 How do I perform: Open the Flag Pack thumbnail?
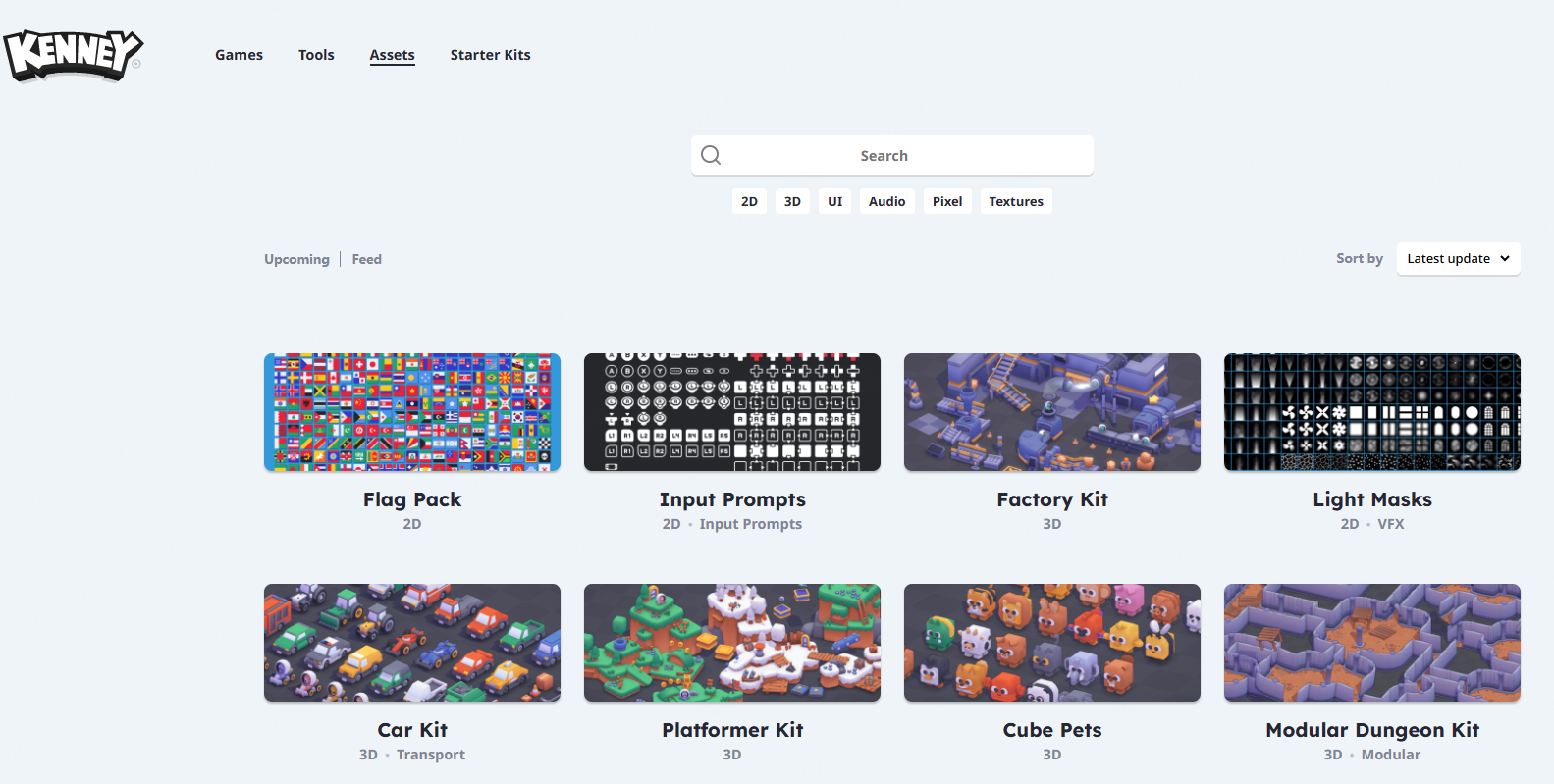click(412, 412)
